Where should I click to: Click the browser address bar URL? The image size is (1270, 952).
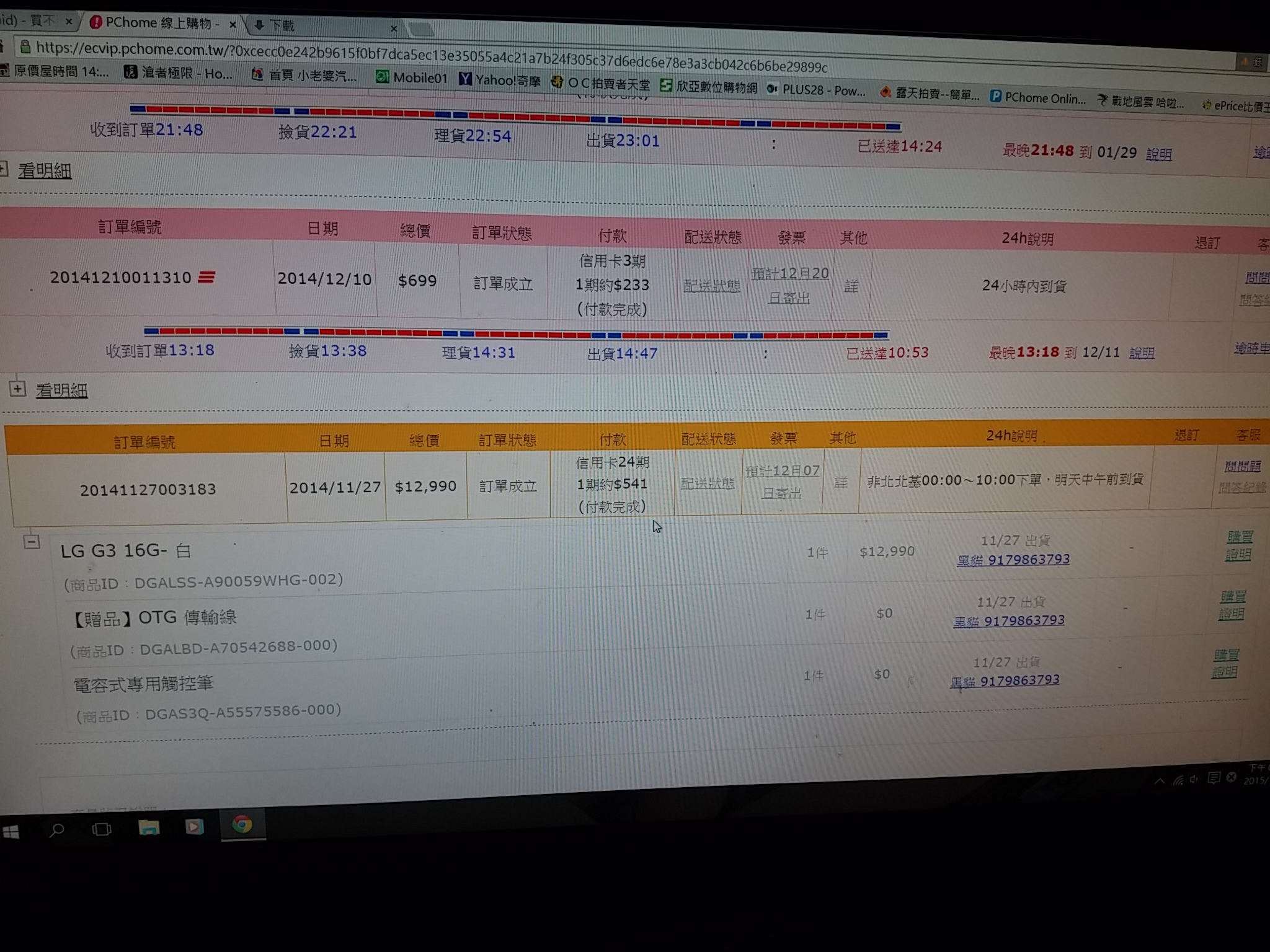432,56
